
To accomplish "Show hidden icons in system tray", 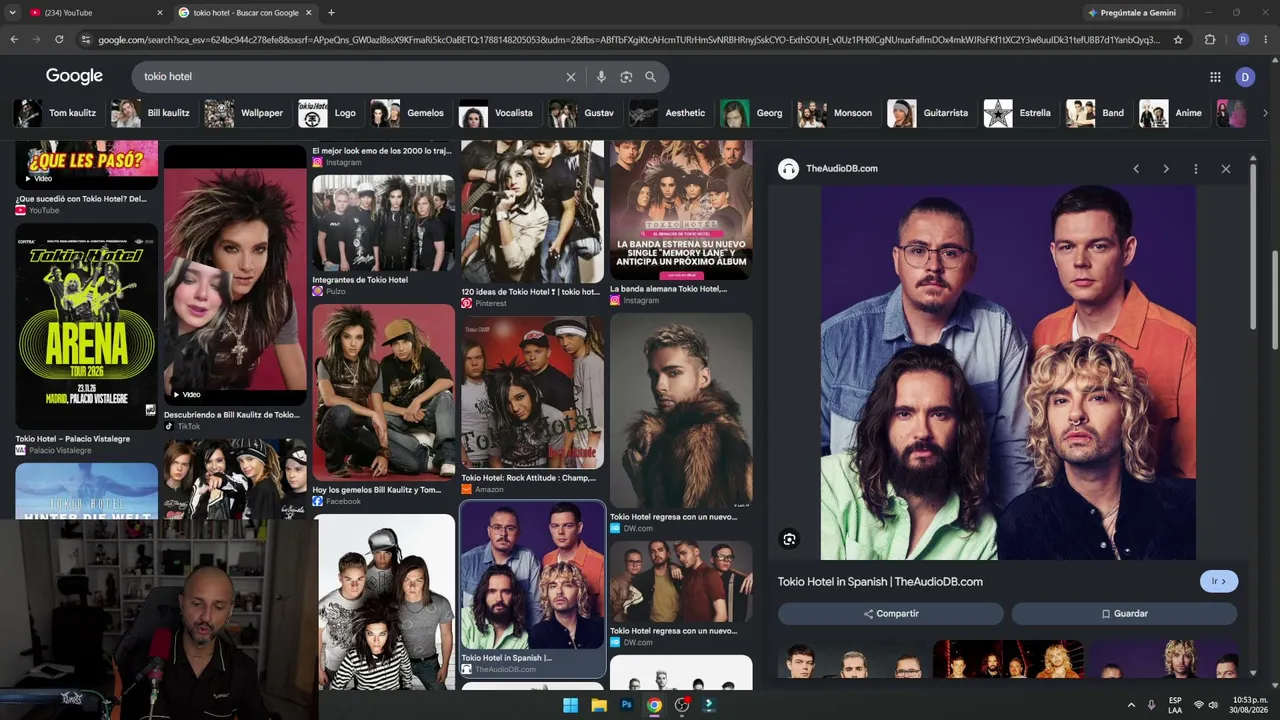I will [1131, 705].
